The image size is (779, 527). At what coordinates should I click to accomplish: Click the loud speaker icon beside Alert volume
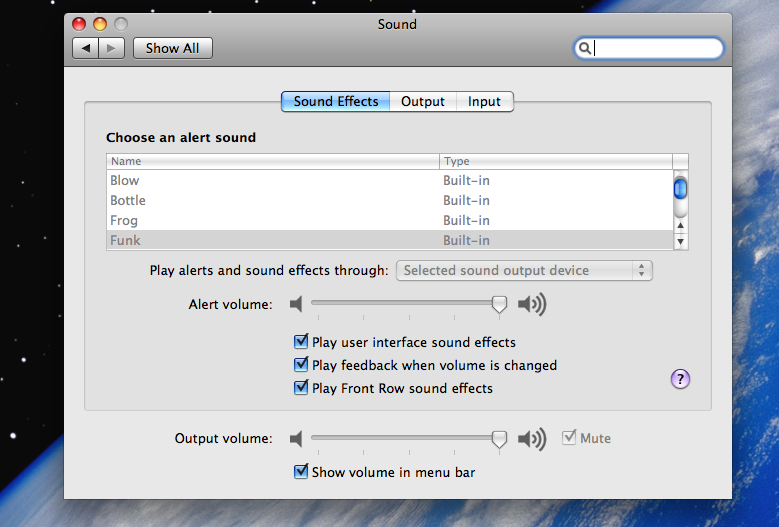[x=532, y=304]
